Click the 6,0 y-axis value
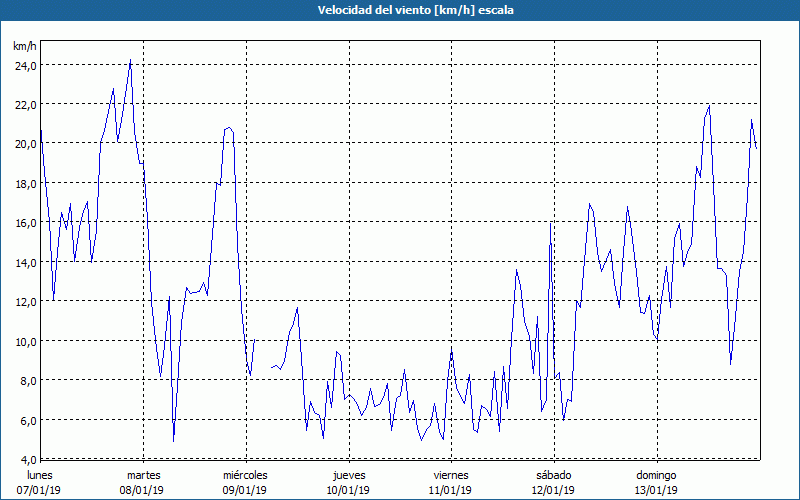This screenshot has width=800, height=500. [x=28, y=421]
